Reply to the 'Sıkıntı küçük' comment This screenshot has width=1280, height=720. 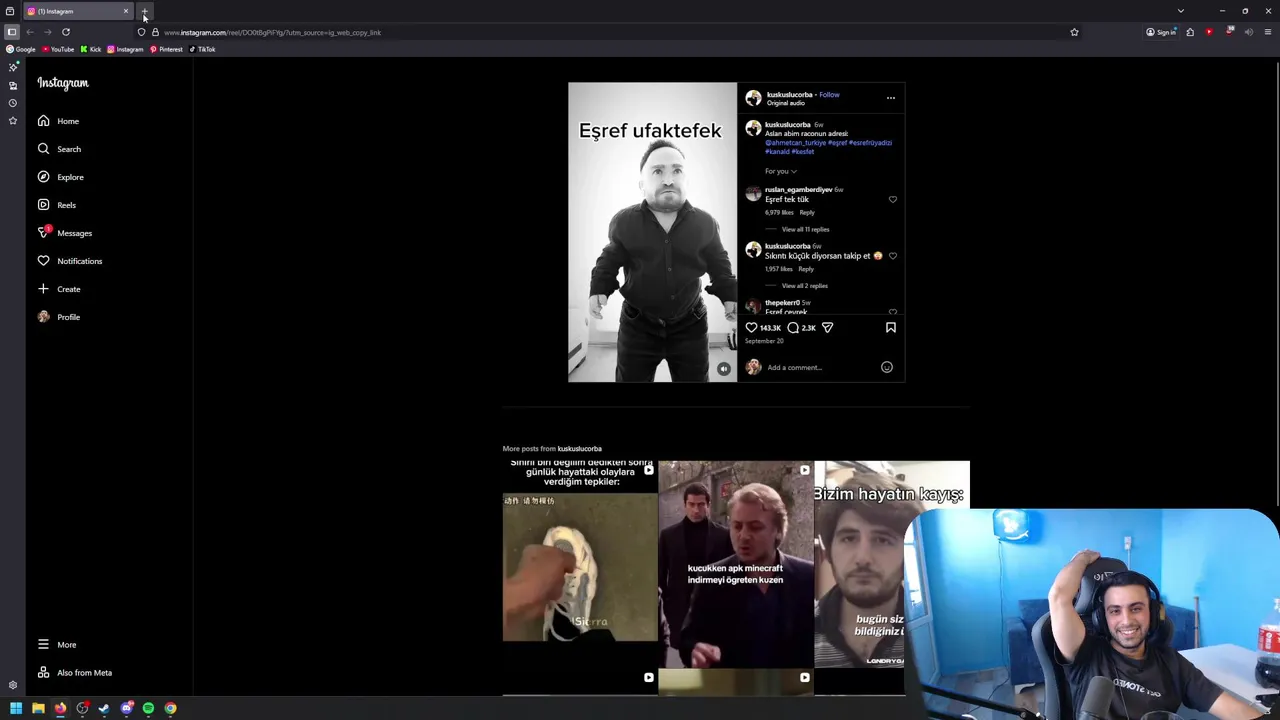point(806,269)
